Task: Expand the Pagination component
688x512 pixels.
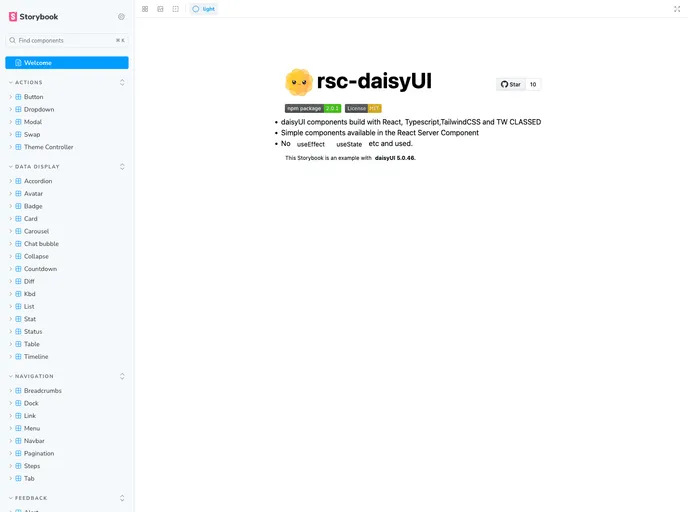Action: click(67, 454)
